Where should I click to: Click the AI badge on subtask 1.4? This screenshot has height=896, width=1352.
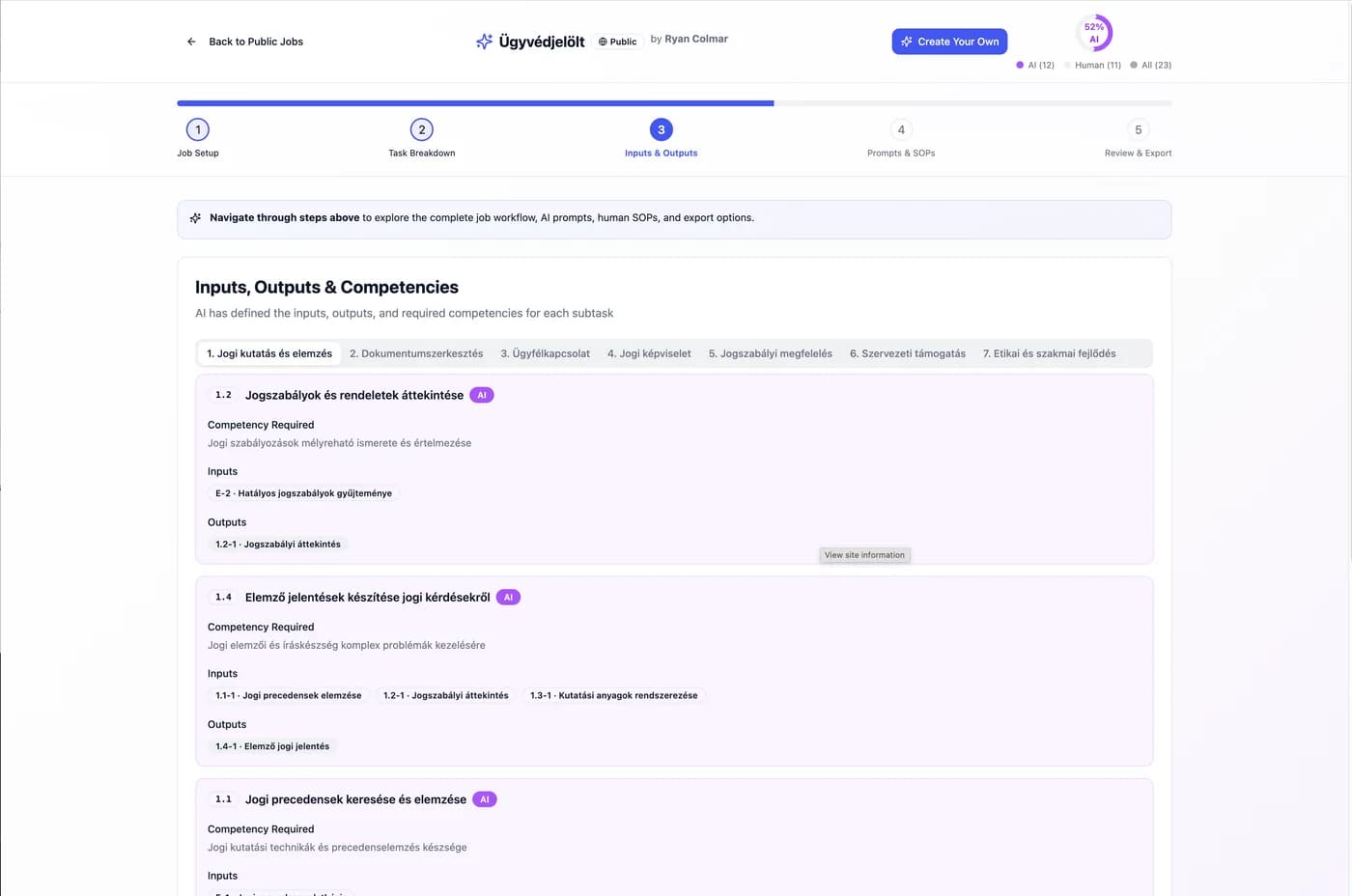pos(508,598)
